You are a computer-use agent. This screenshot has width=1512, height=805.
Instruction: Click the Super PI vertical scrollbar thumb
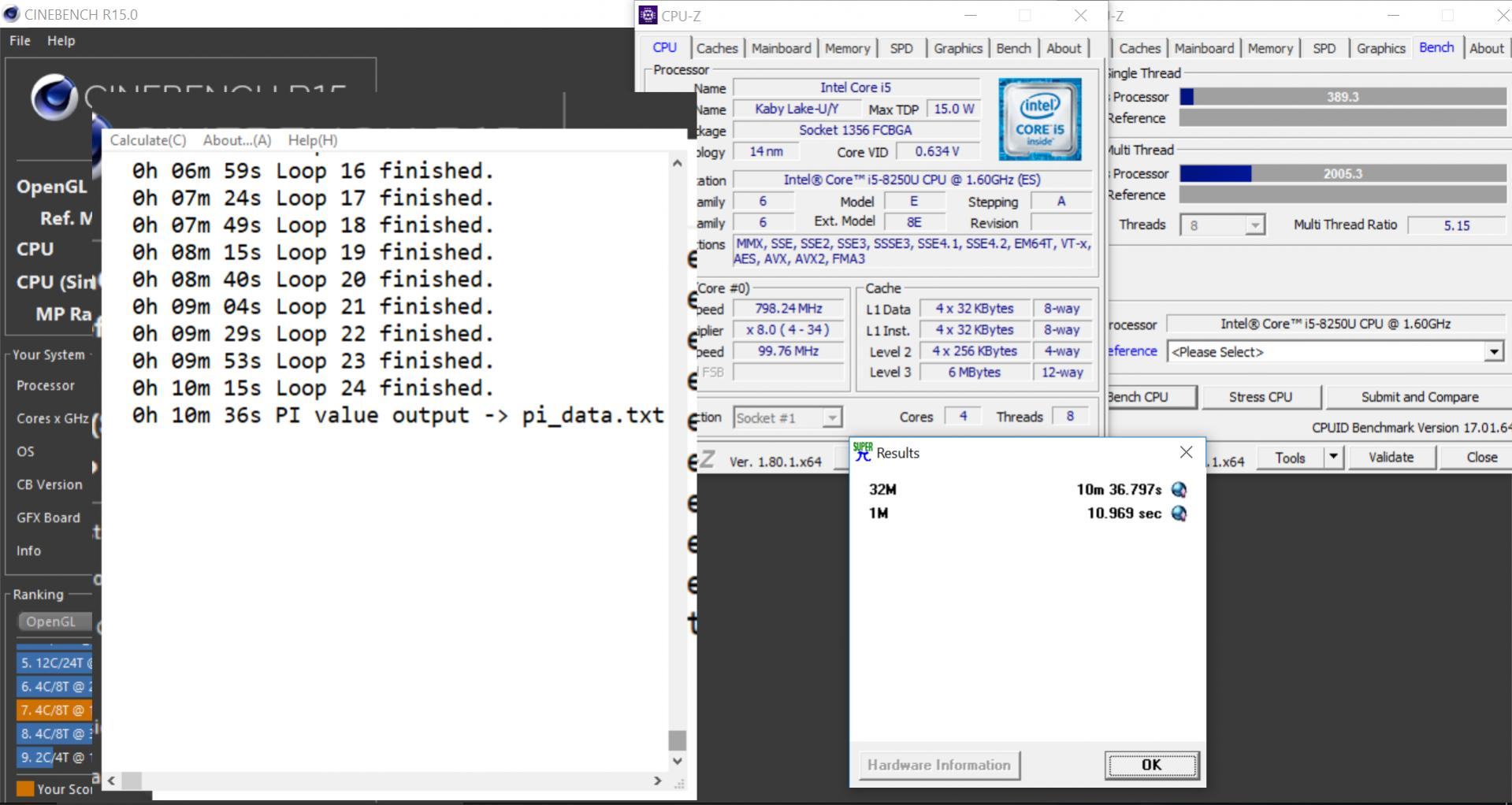click(x=677, y=740)
